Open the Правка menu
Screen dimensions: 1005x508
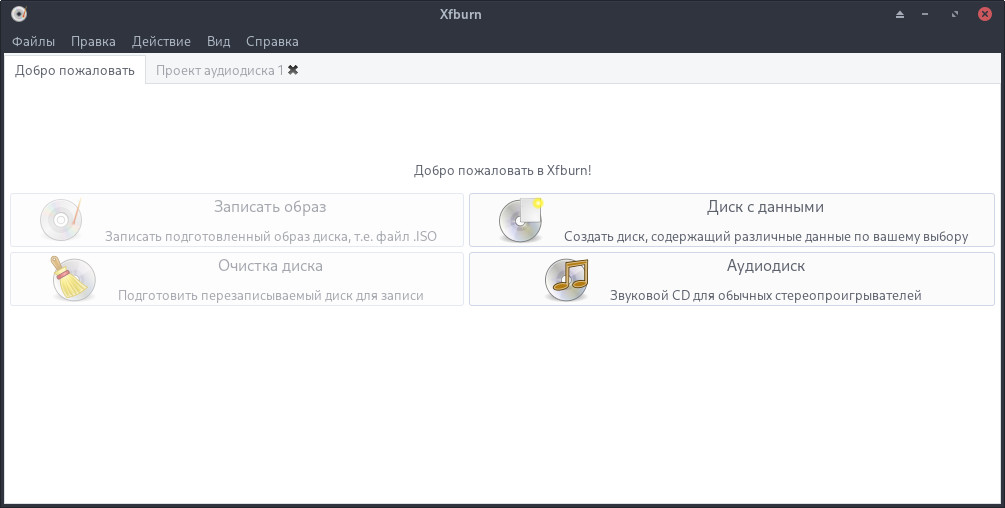[93, 42]
